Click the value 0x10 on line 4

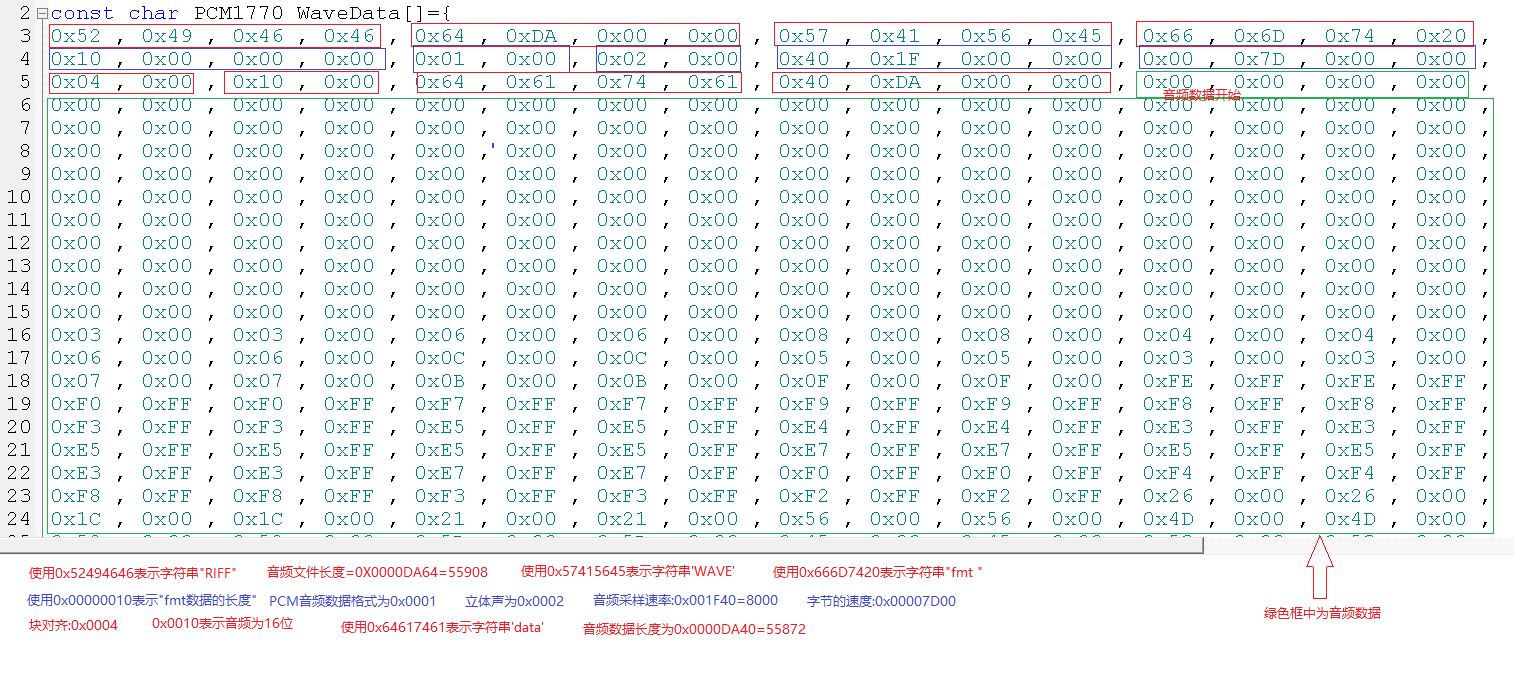pyautogui.click(x=76, y=59)
